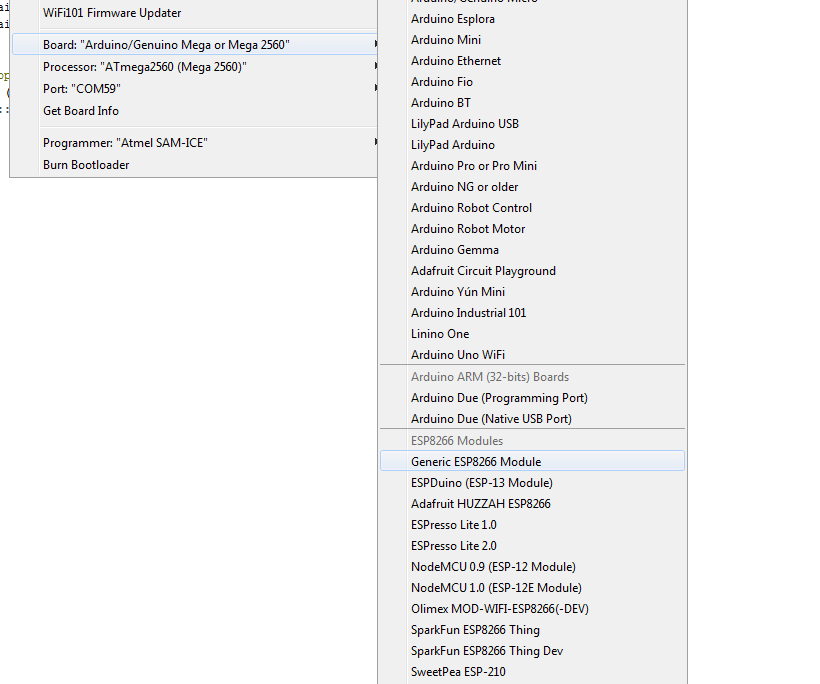Viewport: 820px width, 684px height.
Task: Select Arduino Mini board
Action: [x=532, y=40]
